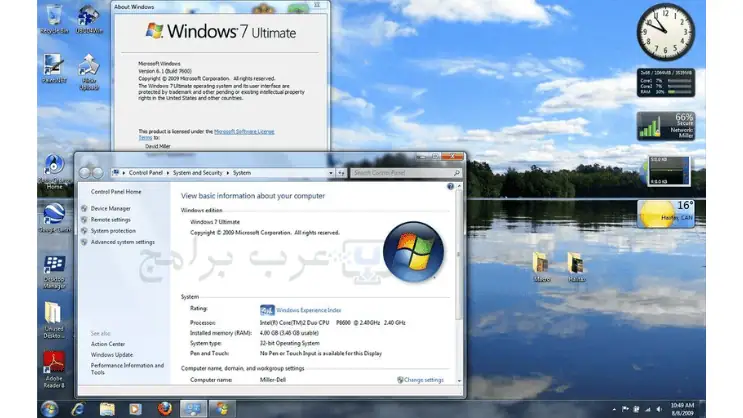Click the network traffic graph gadget
Viewport: 743px width, 418px height.
[668, 171]
